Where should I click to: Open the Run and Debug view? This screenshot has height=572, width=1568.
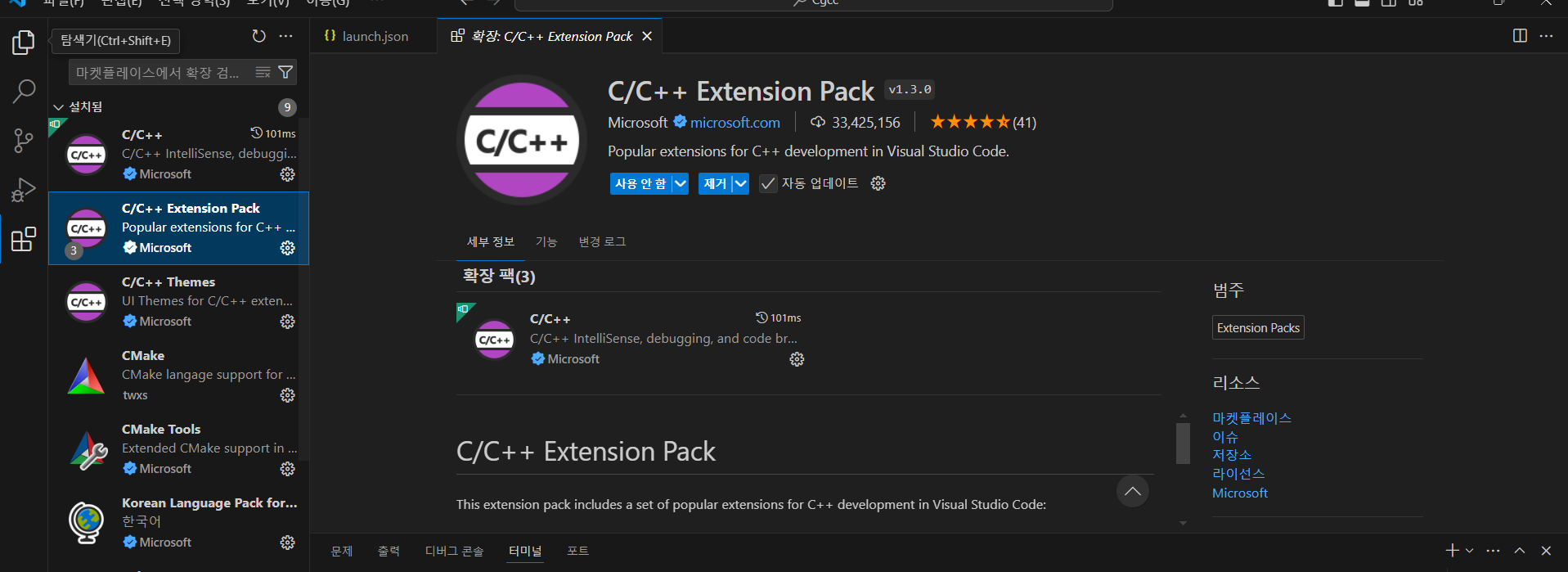click(24, 190)
